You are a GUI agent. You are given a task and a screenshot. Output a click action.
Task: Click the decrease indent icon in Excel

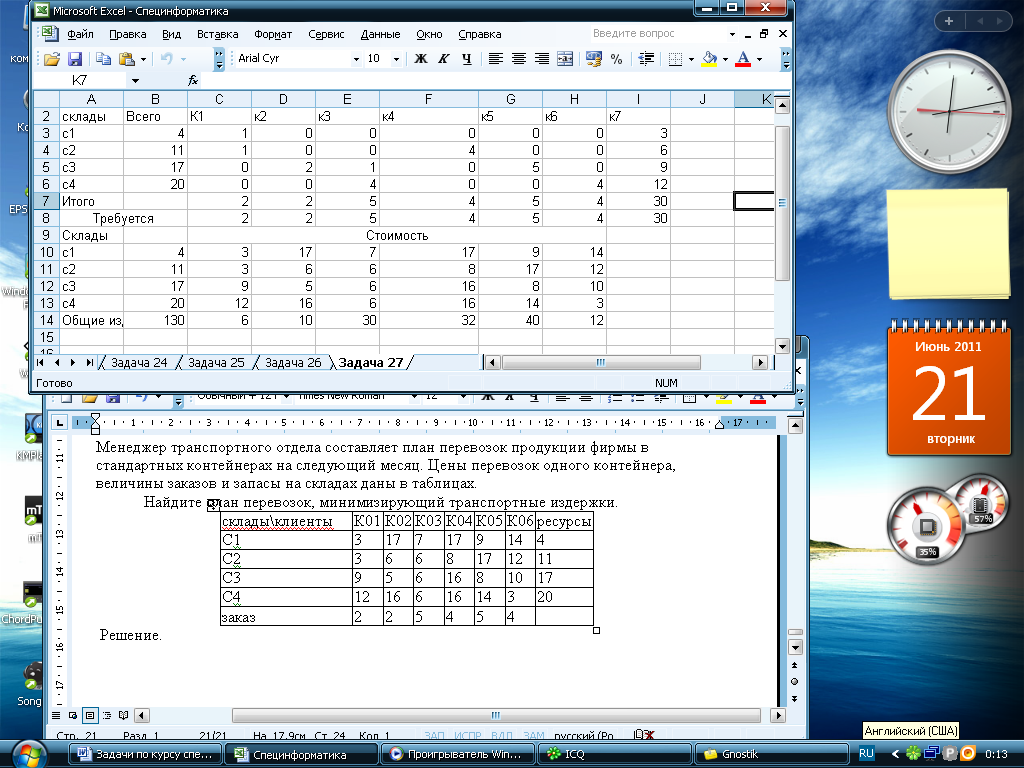click(646, 59)
